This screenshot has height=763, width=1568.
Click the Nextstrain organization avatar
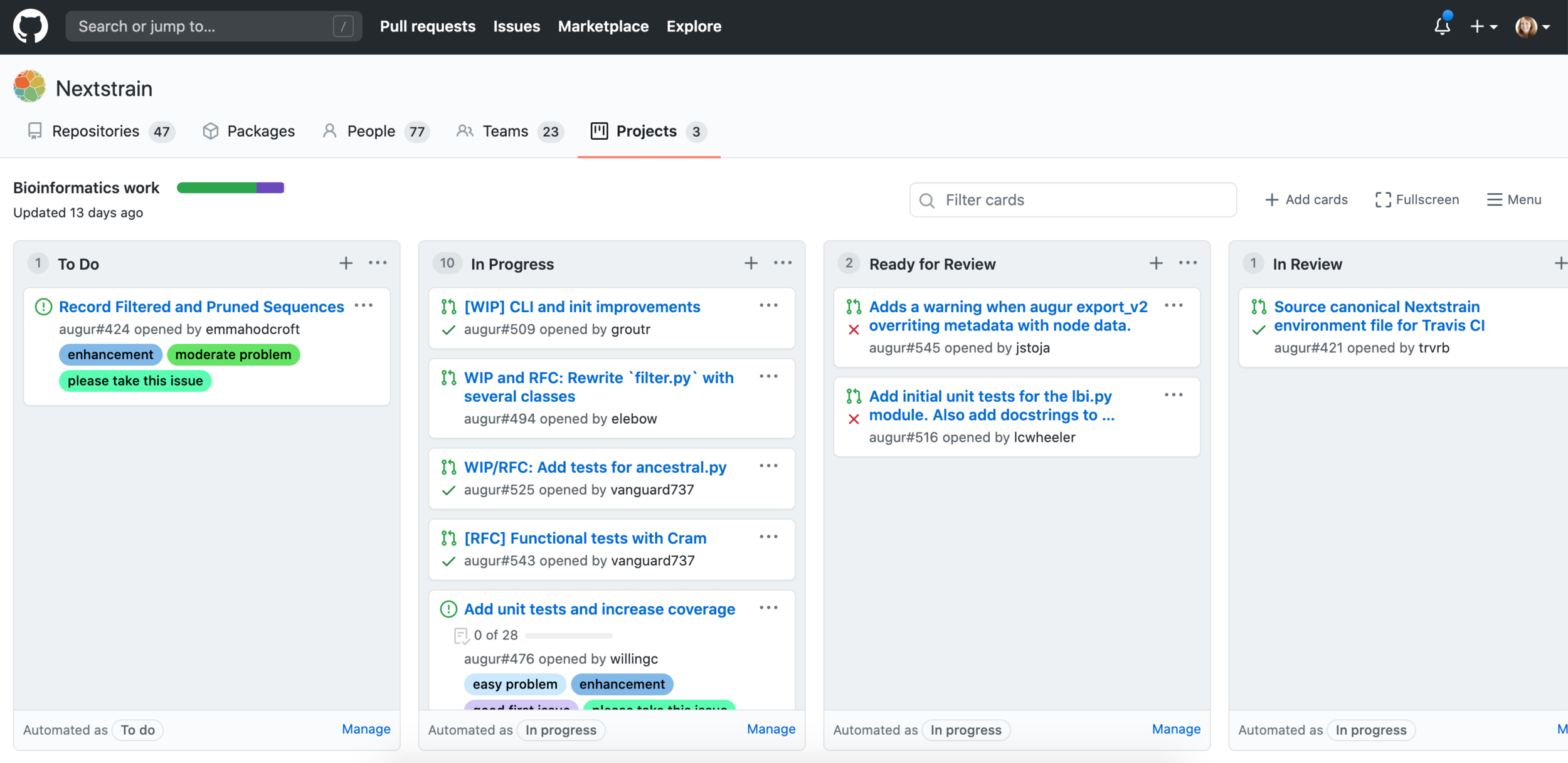(x=29, y=87)
